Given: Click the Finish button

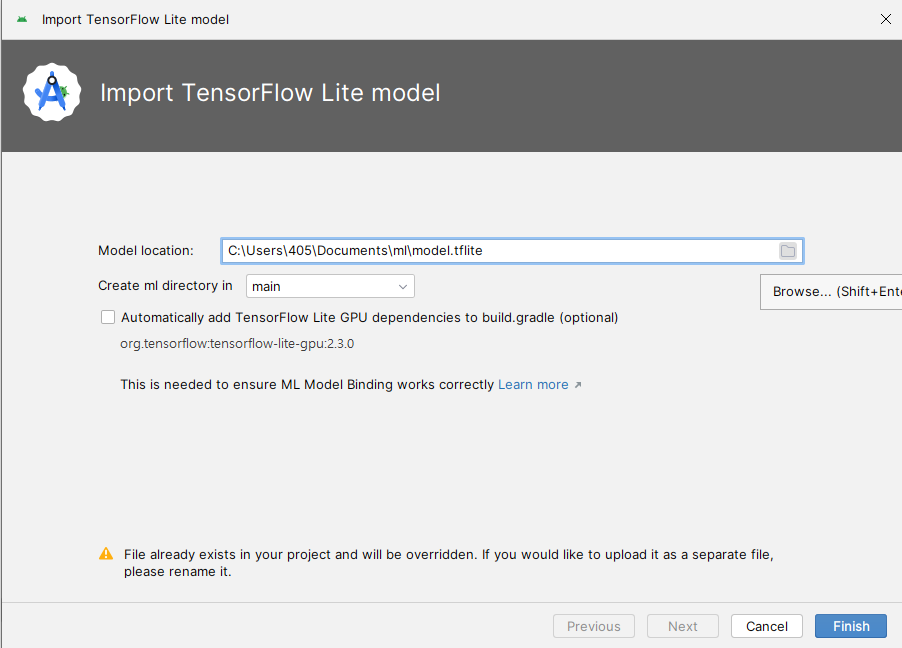Looking at the screenshot, I should (x=851, y=626).
